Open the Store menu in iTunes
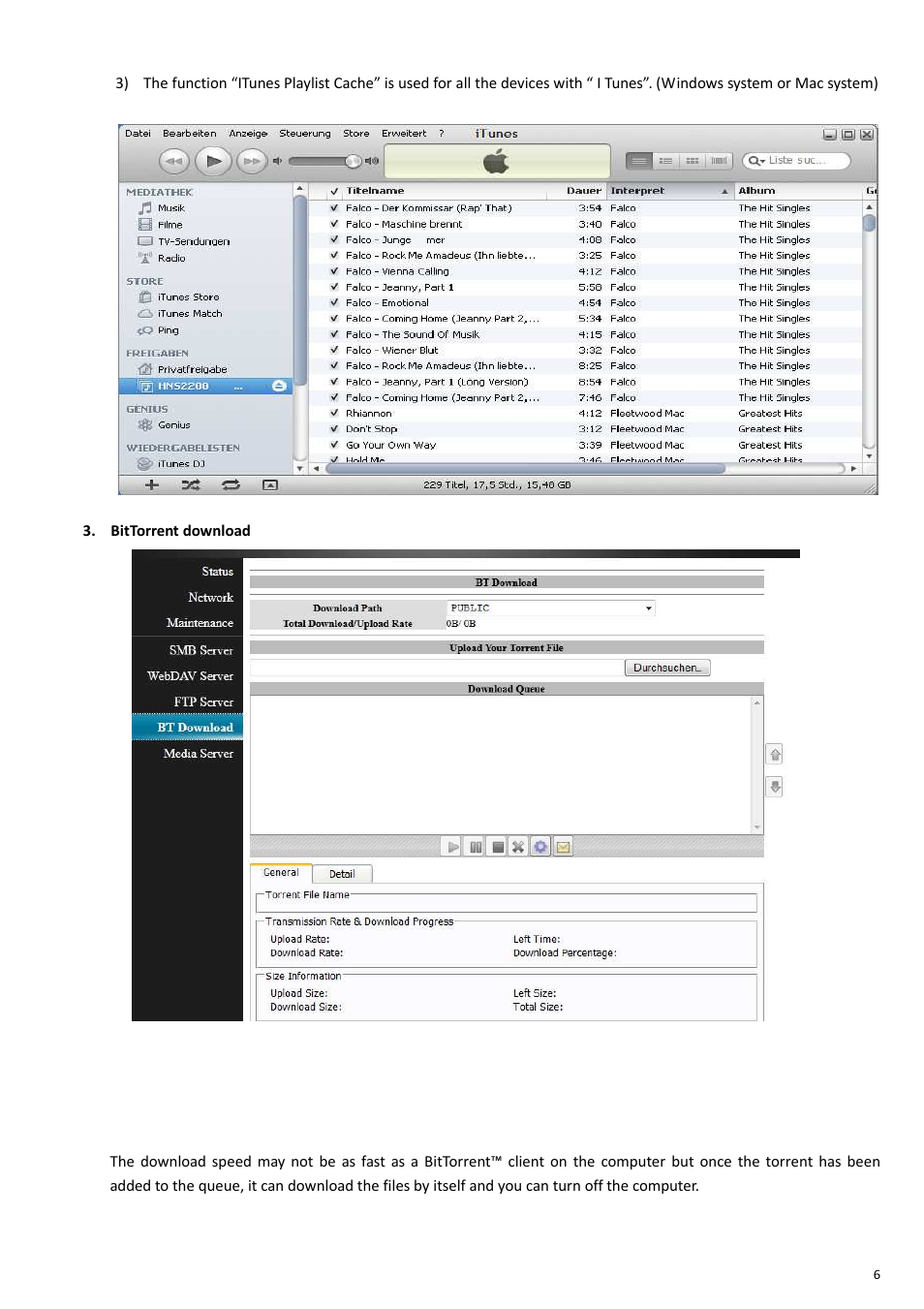Screen dimensions: 924x1309 pos(355,133)
